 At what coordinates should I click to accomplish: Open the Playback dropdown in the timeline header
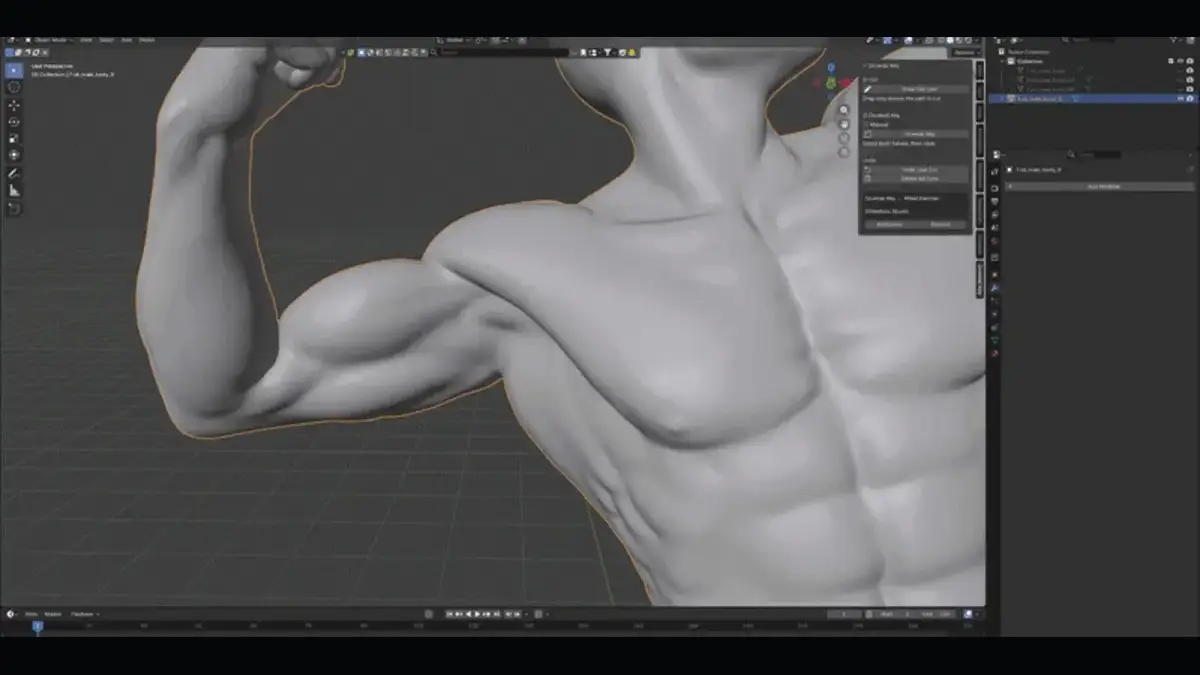click(x=83, y=613)
